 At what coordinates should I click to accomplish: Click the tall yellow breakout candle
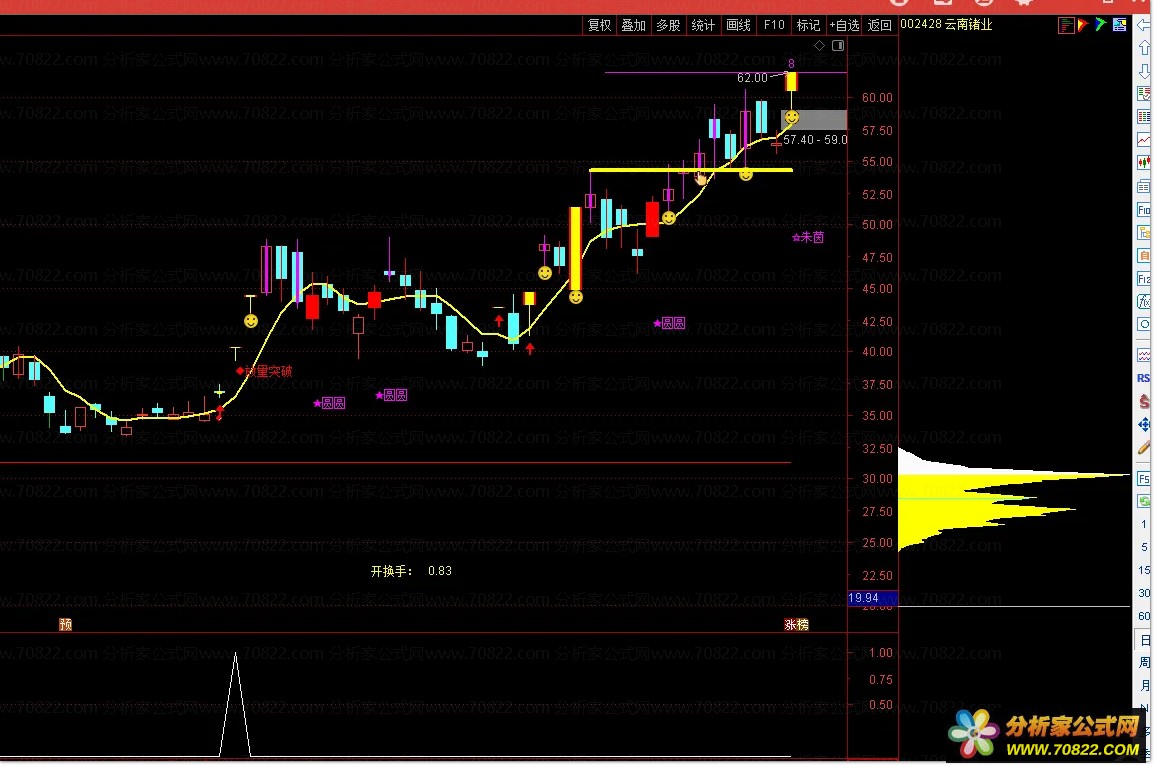(576, 248)
